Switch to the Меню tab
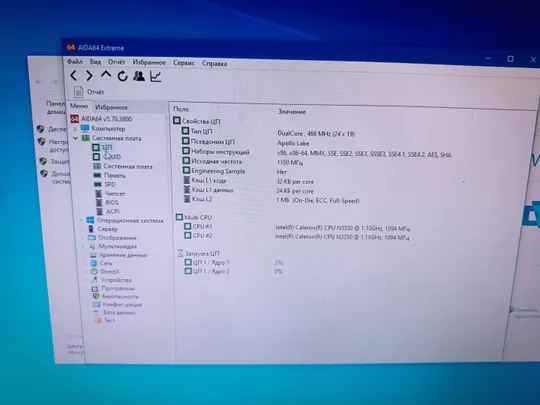The image size is (540, 405). (x=79, y=106)
